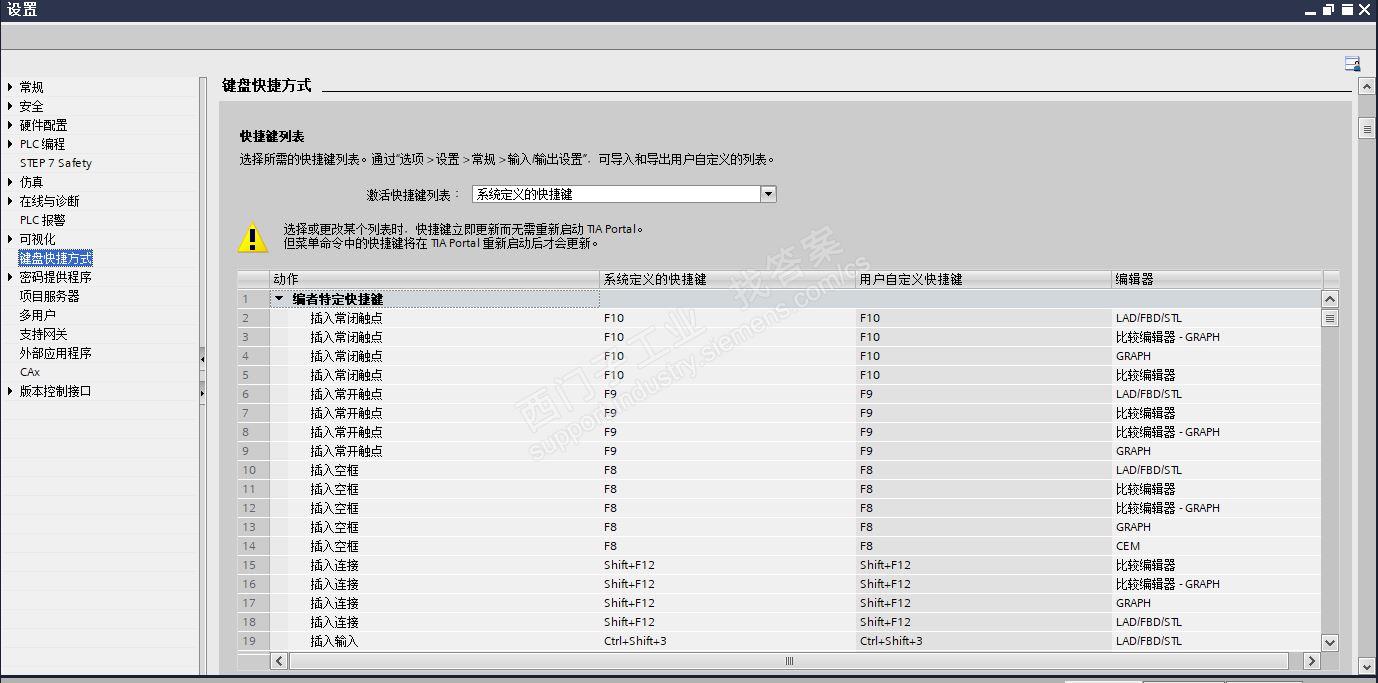Click the left-pointing splitter arrow beside navigation pane

point(202,357)
